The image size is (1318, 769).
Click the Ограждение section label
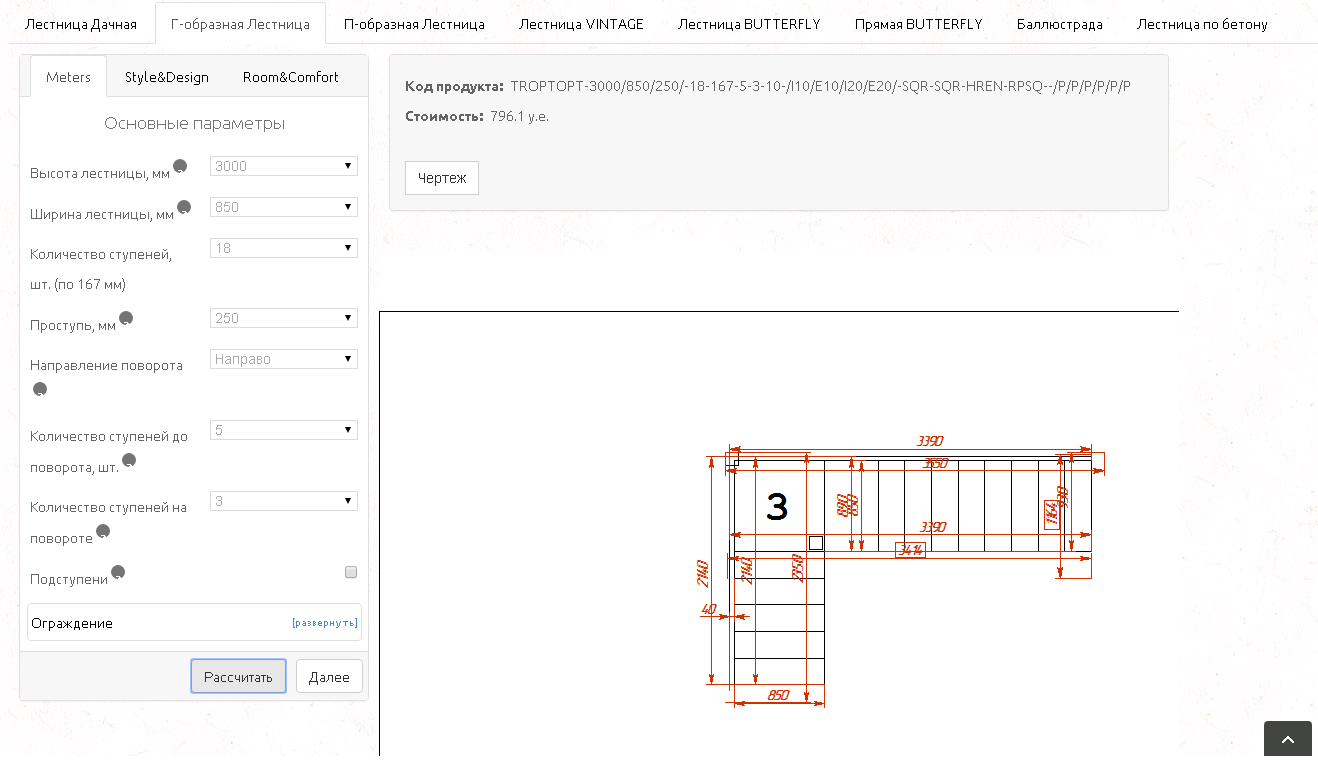[72, 623]
